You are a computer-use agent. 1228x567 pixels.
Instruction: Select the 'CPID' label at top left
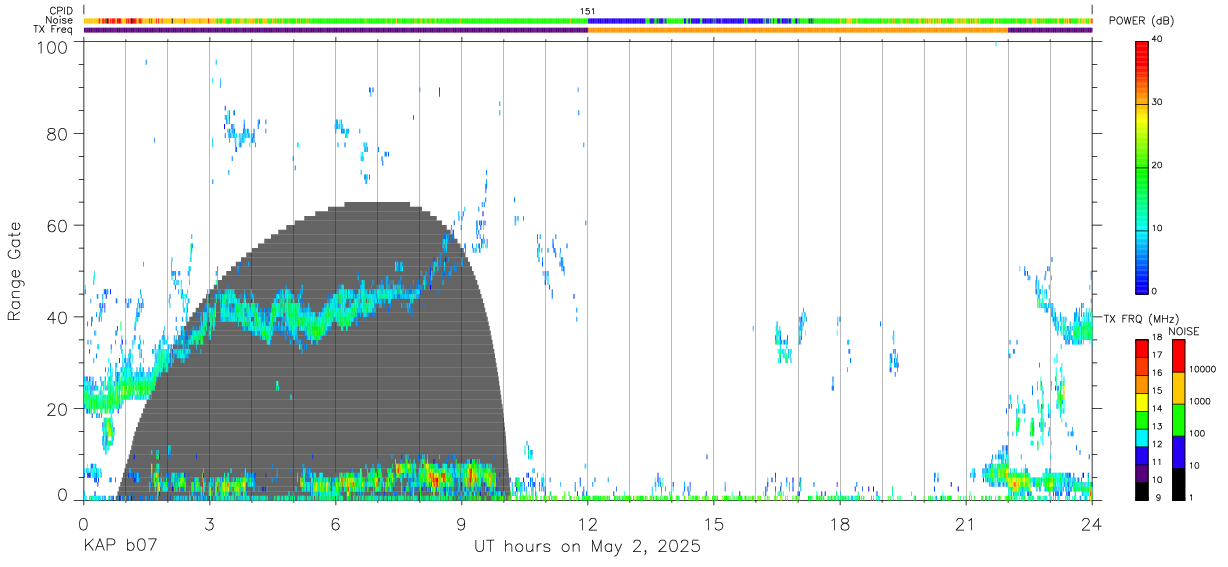pyautogui.click(x=62, y=11)
